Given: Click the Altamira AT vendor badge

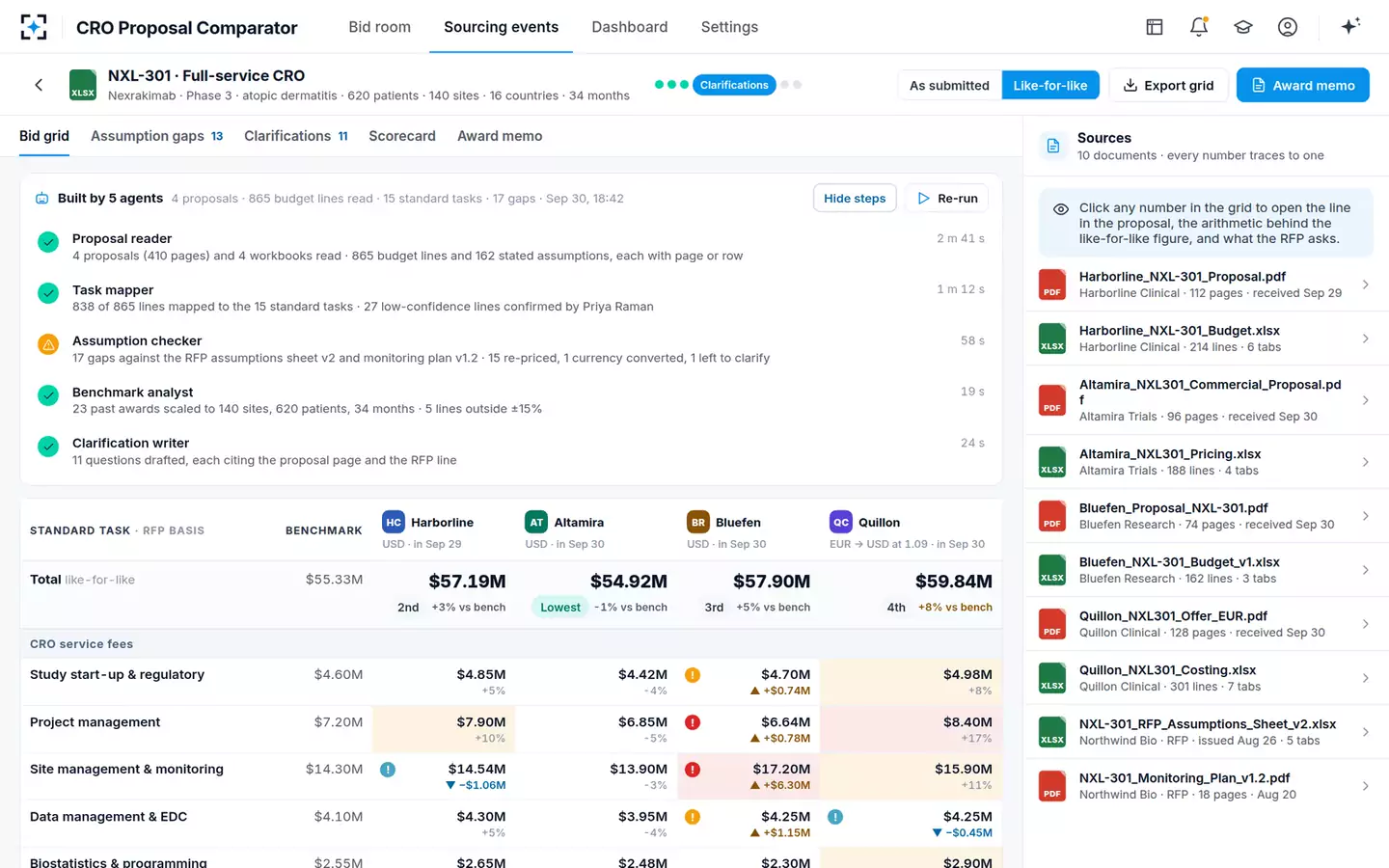Looking at the screenshot, I should click(x=536, y=522).
